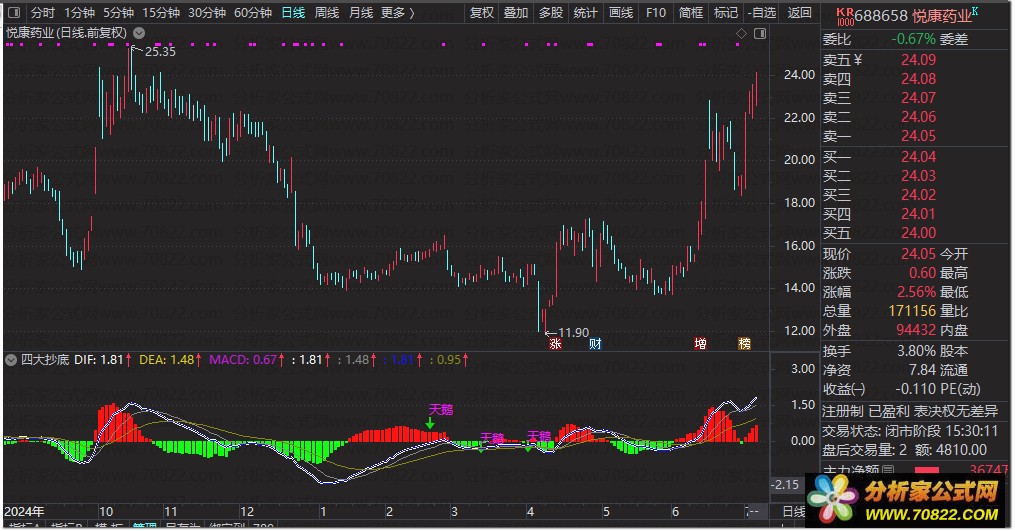Toggle the 简框 simple frame mode

691,12
